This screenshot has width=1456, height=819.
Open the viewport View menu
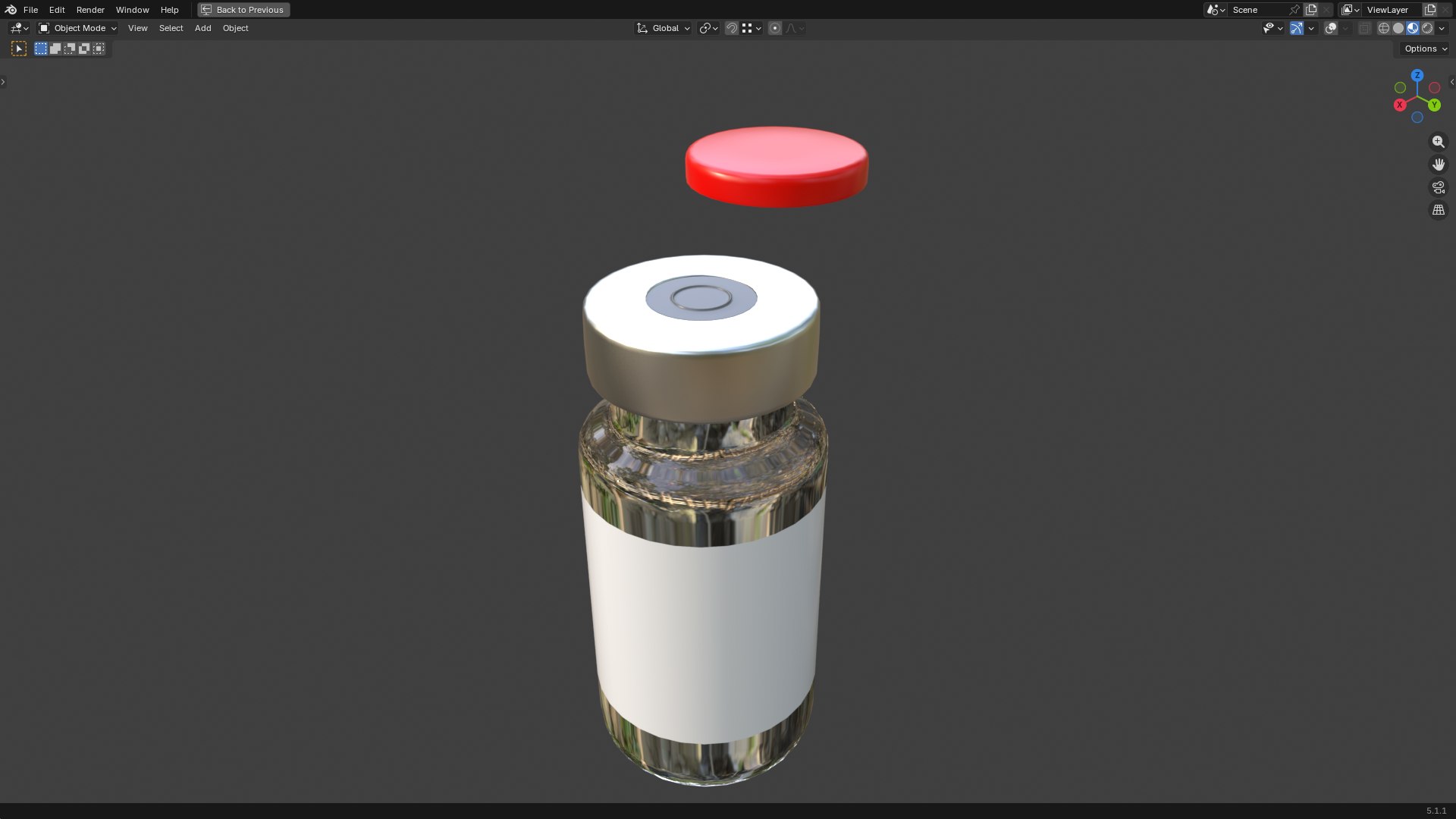[137, 28]
